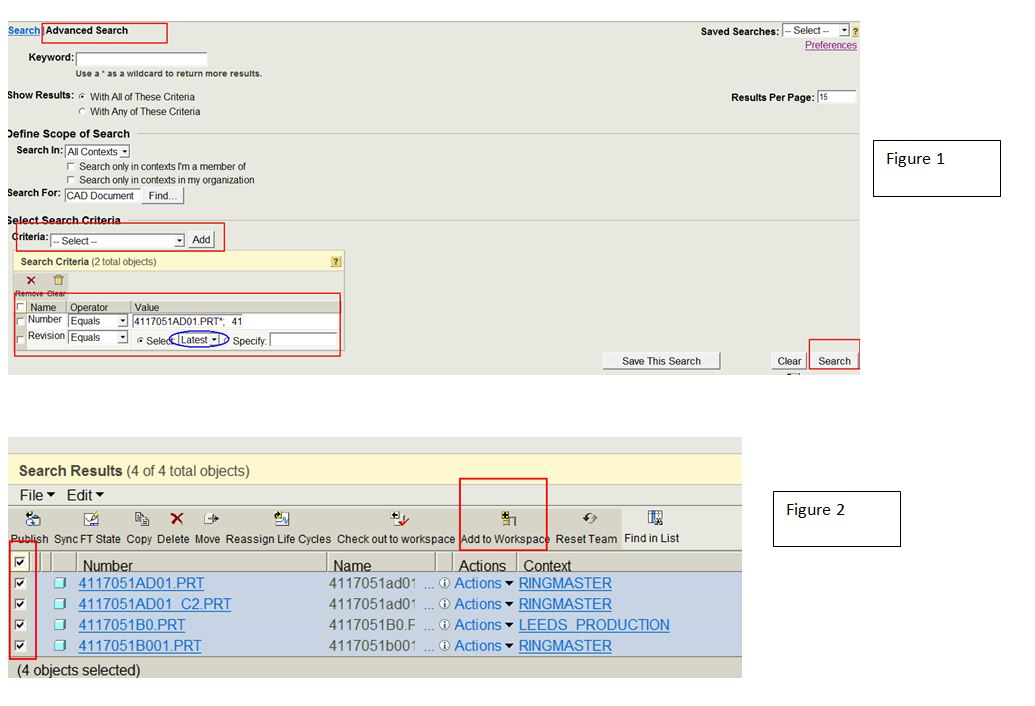Click the Reassign Life Cycles icon
Screen dimensions: 1035x706
(x=281, y=519)
